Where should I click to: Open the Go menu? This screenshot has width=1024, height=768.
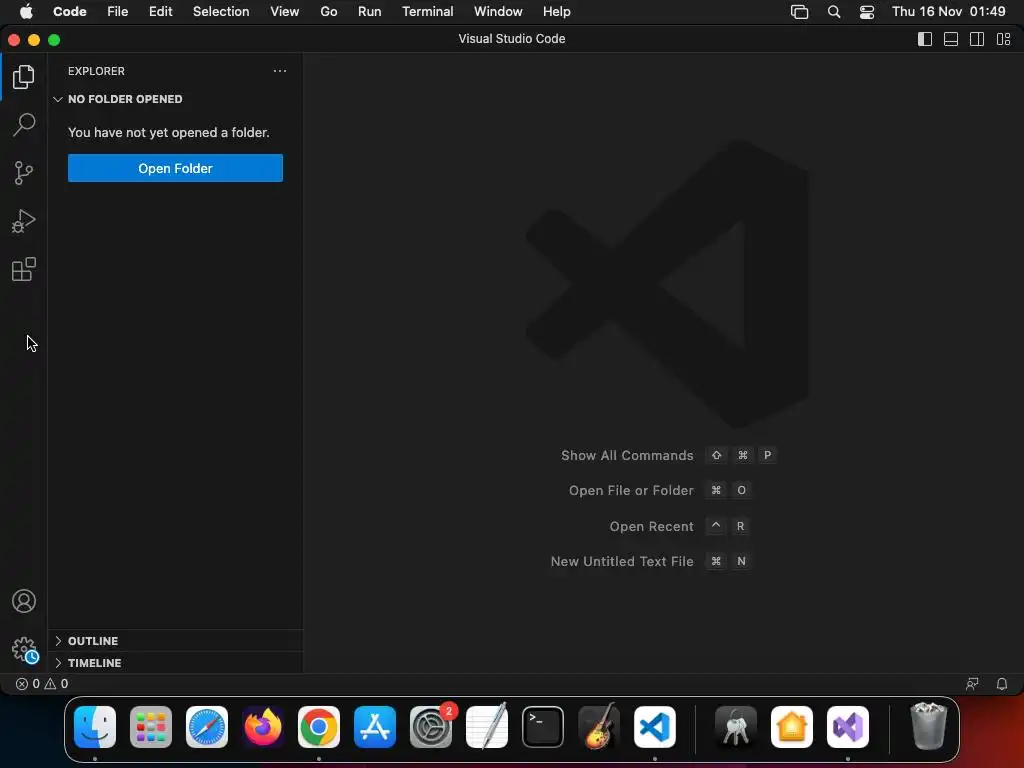[x=328, y=12]
